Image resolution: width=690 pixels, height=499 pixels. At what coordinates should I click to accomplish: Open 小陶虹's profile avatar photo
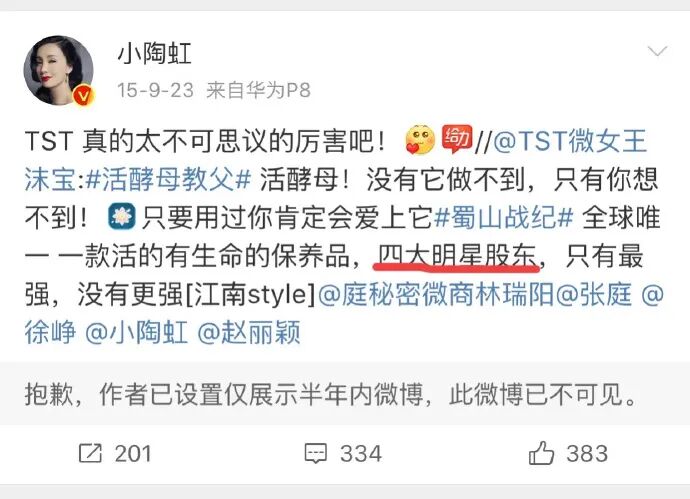(x=58, y=70)
